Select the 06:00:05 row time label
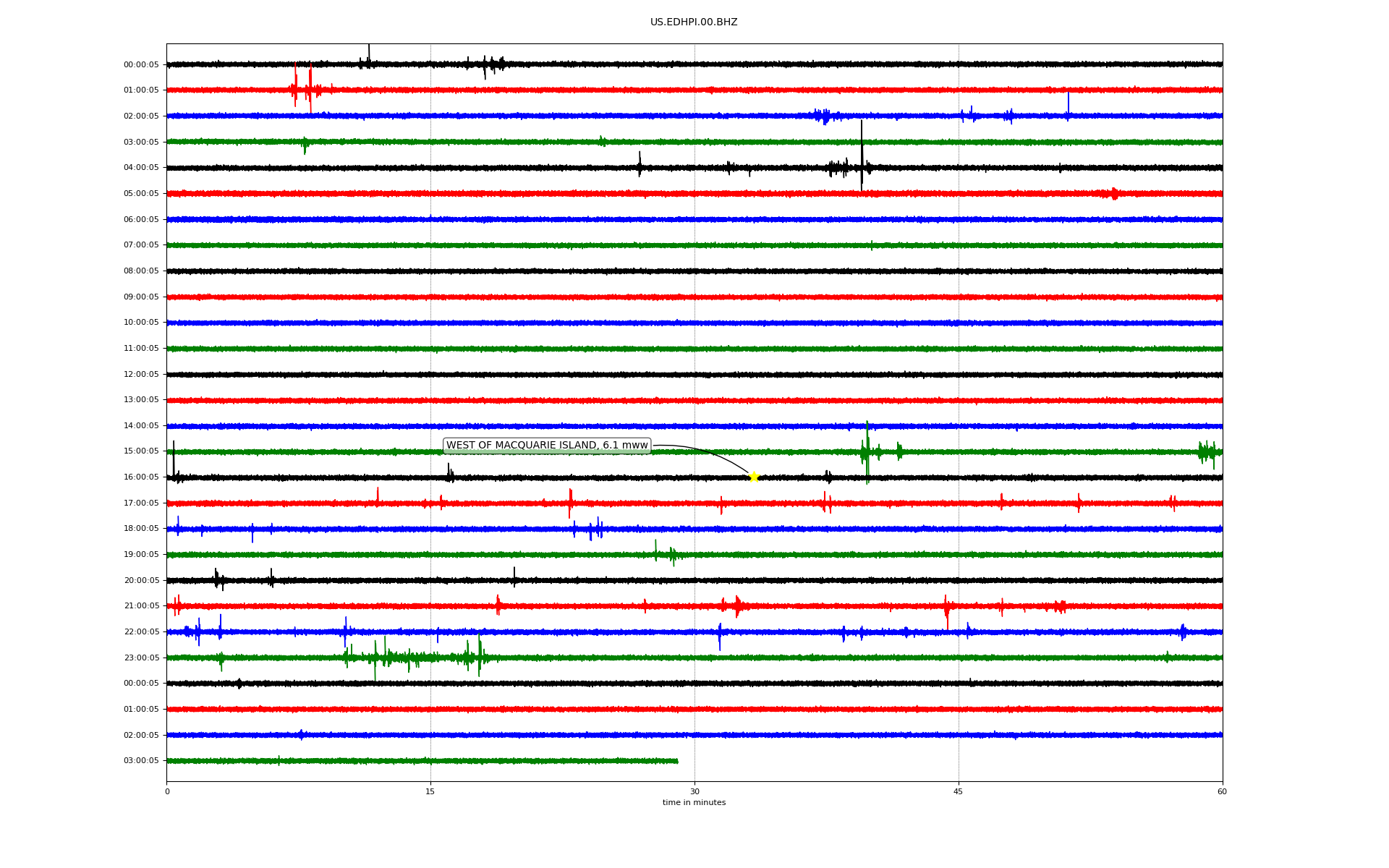 click(141, 219)
